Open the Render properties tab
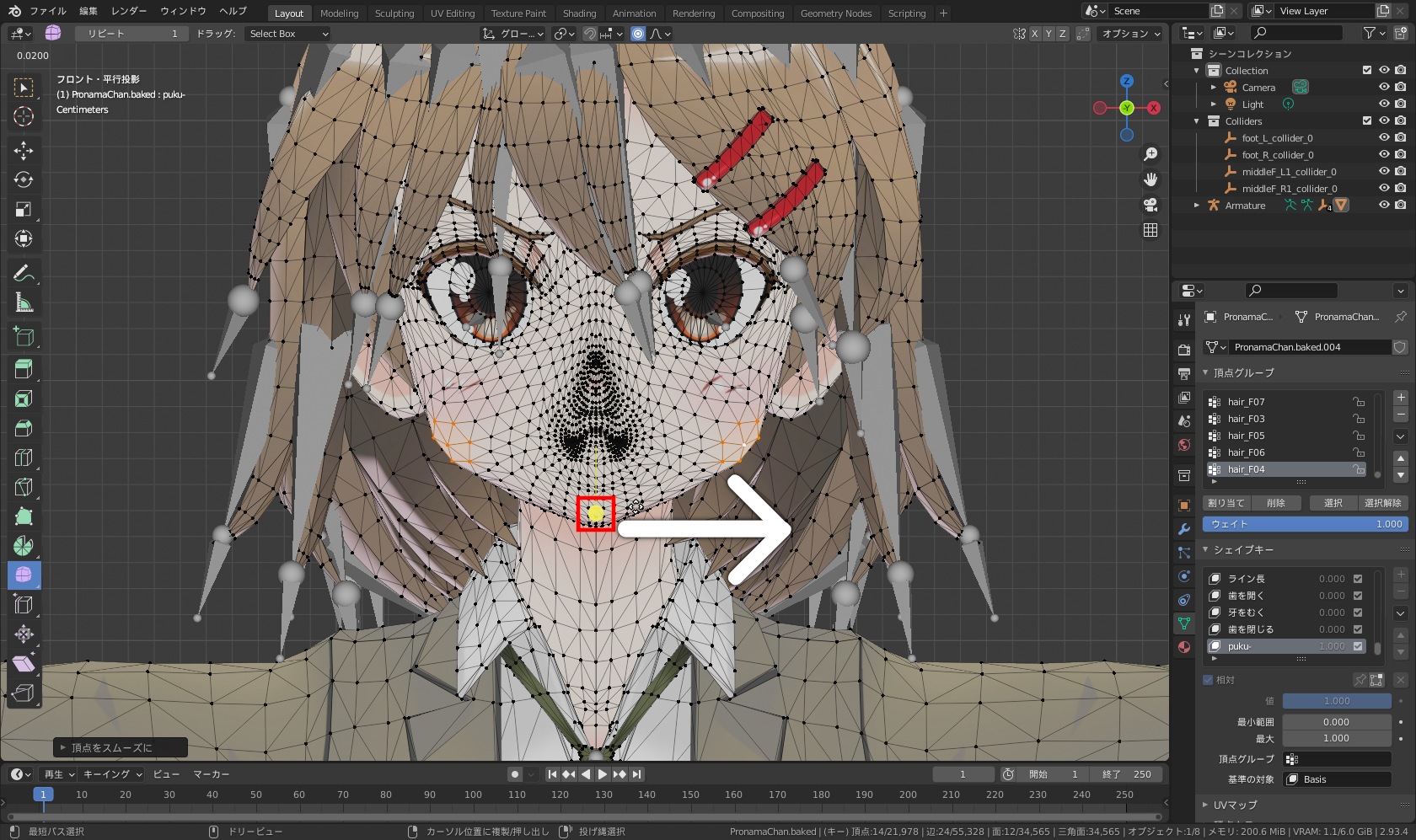The image size is (1416, 840). (1184, 350)
